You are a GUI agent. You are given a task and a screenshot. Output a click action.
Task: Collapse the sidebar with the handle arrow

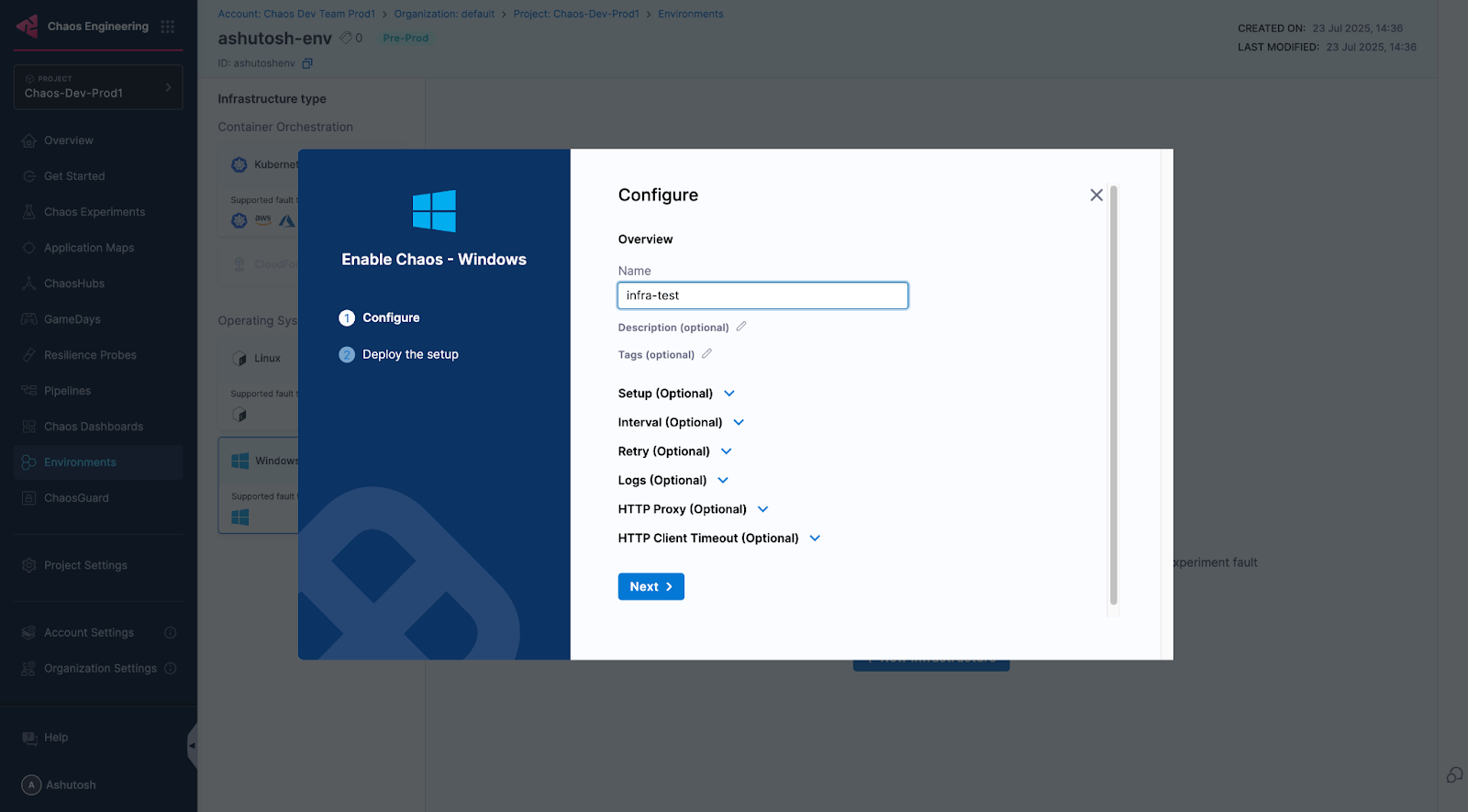(192, 745)
